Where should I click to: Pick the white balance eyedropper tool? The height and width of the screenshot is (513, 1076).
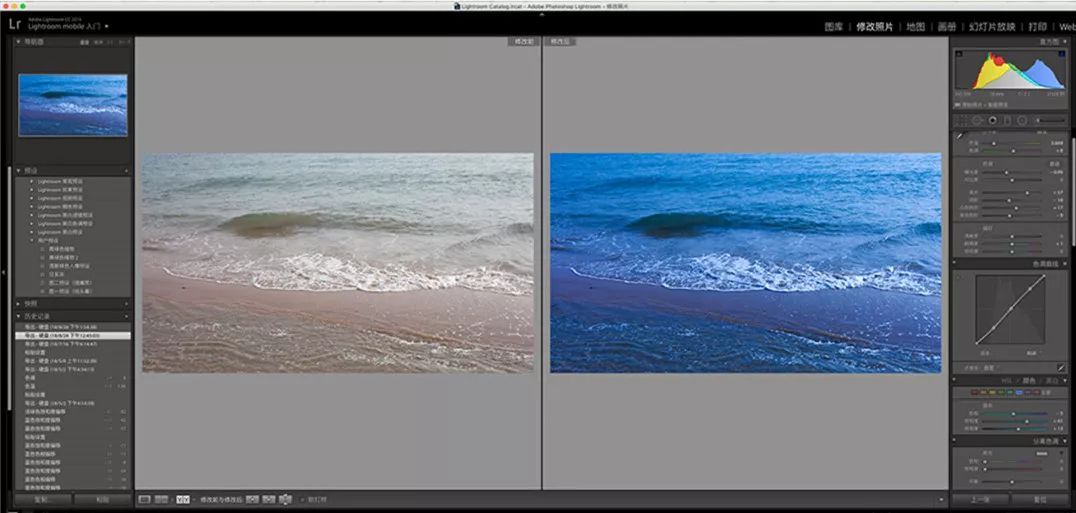point(959,135)
